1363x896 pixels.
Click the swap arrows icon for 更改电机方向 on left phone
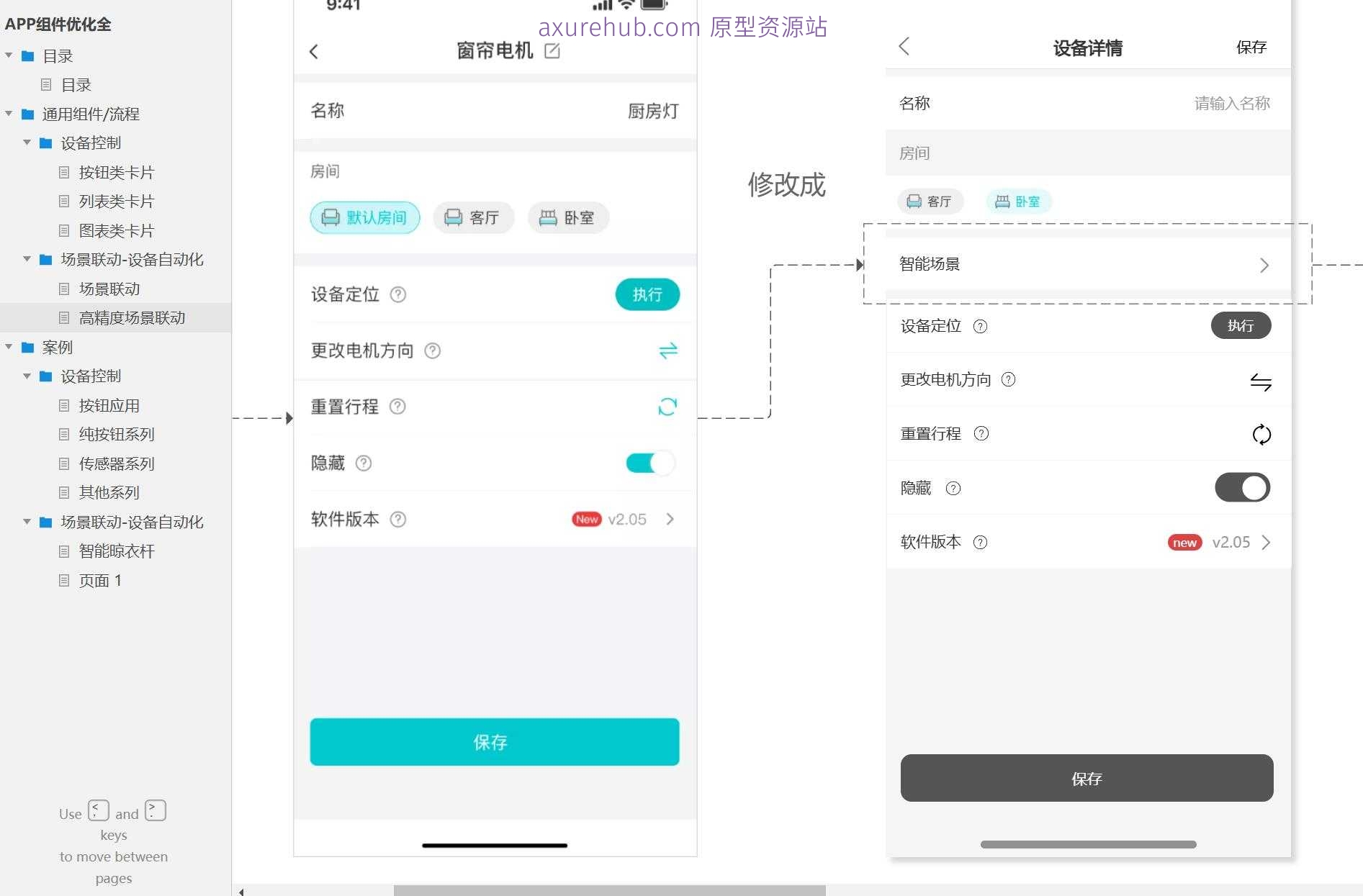coord(667,350)
